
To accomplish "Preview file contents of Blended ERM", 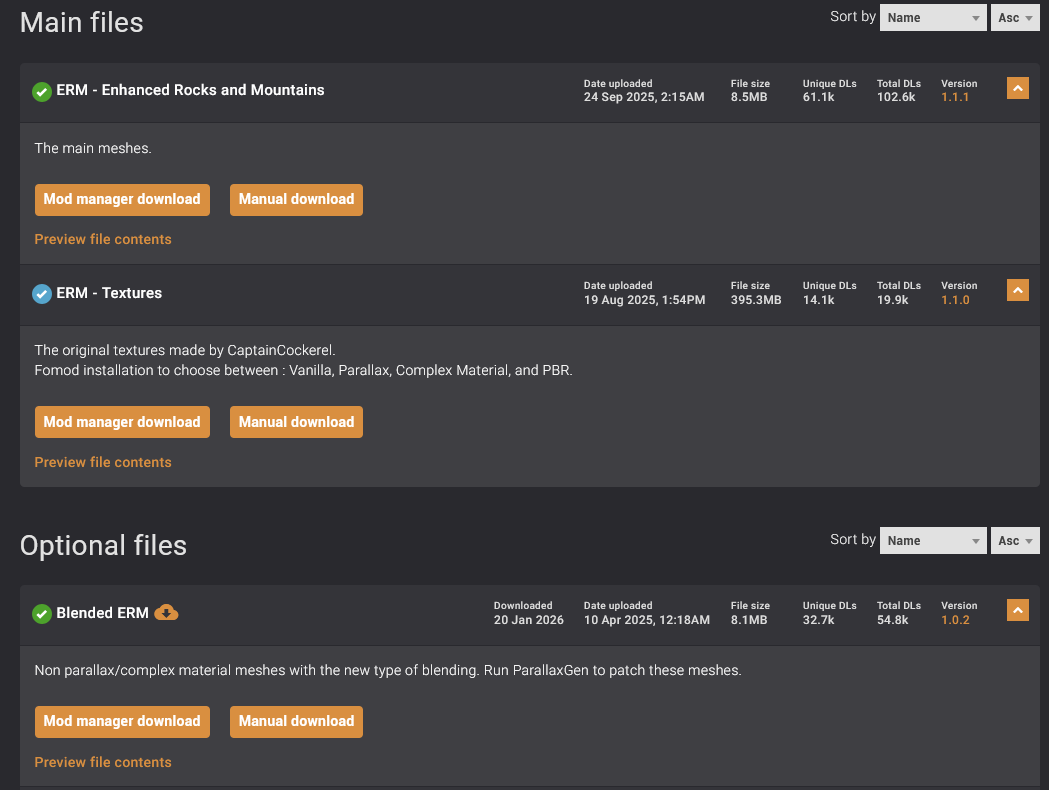I will coord(103,763).
